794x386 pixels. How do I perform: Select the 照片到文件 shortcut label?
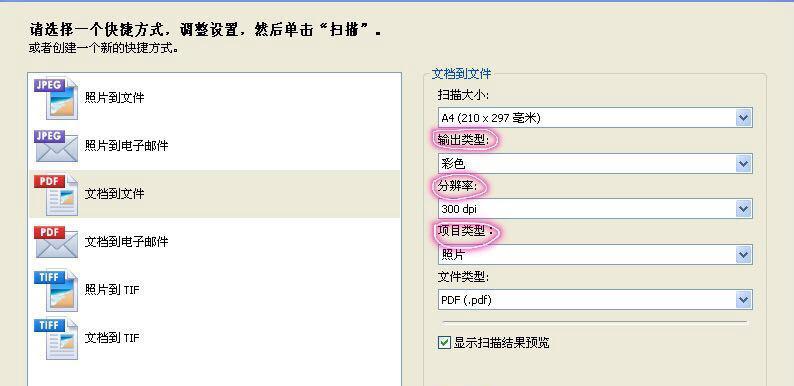coord(114,98)
